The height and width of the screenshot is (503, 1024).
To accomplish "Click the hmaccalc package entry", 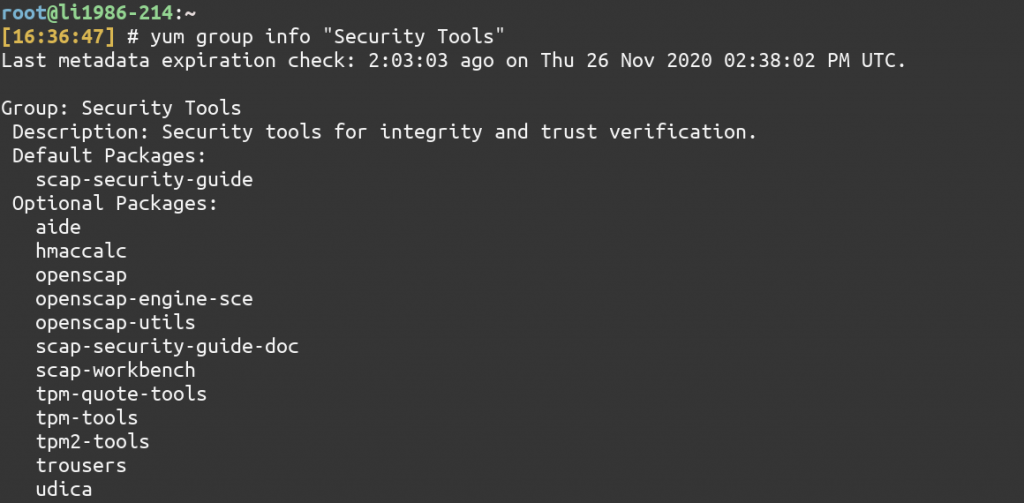I will 81,251.
